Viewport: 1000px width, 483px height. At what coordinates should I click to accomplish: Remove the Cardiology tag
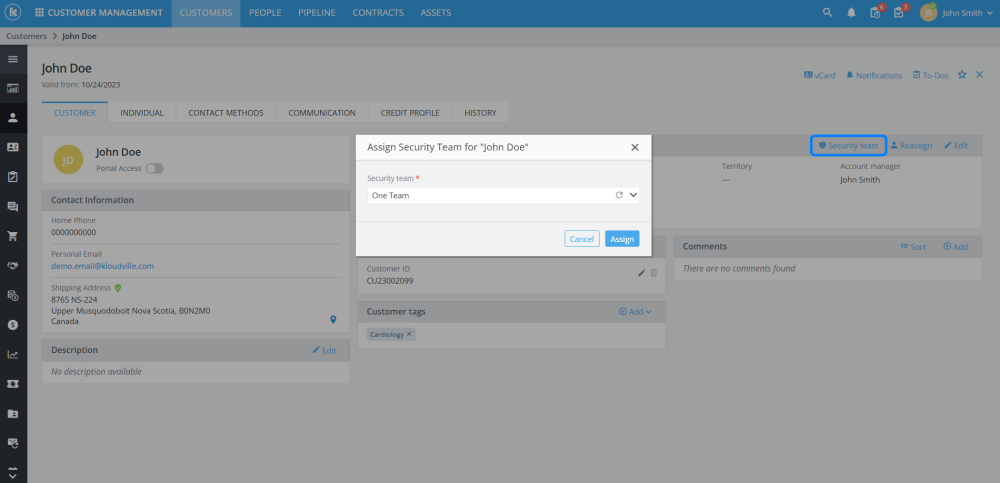click(x=409, y=334)
